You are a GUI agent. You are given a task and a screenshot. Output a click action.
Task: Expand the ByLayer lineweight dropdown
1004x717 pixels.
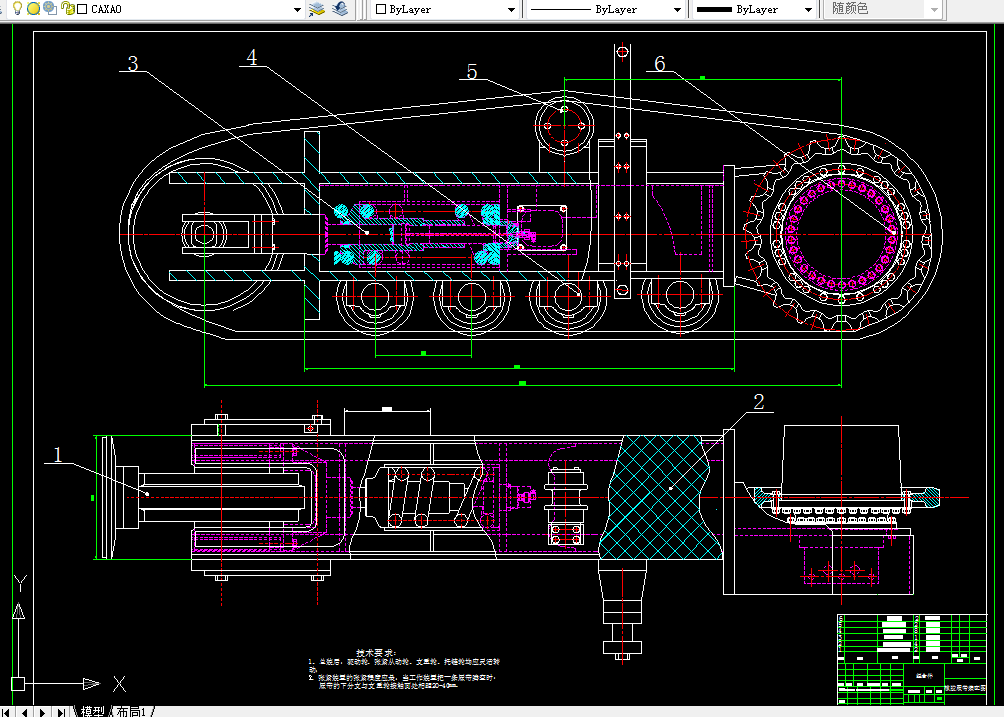tap(808, 10)
